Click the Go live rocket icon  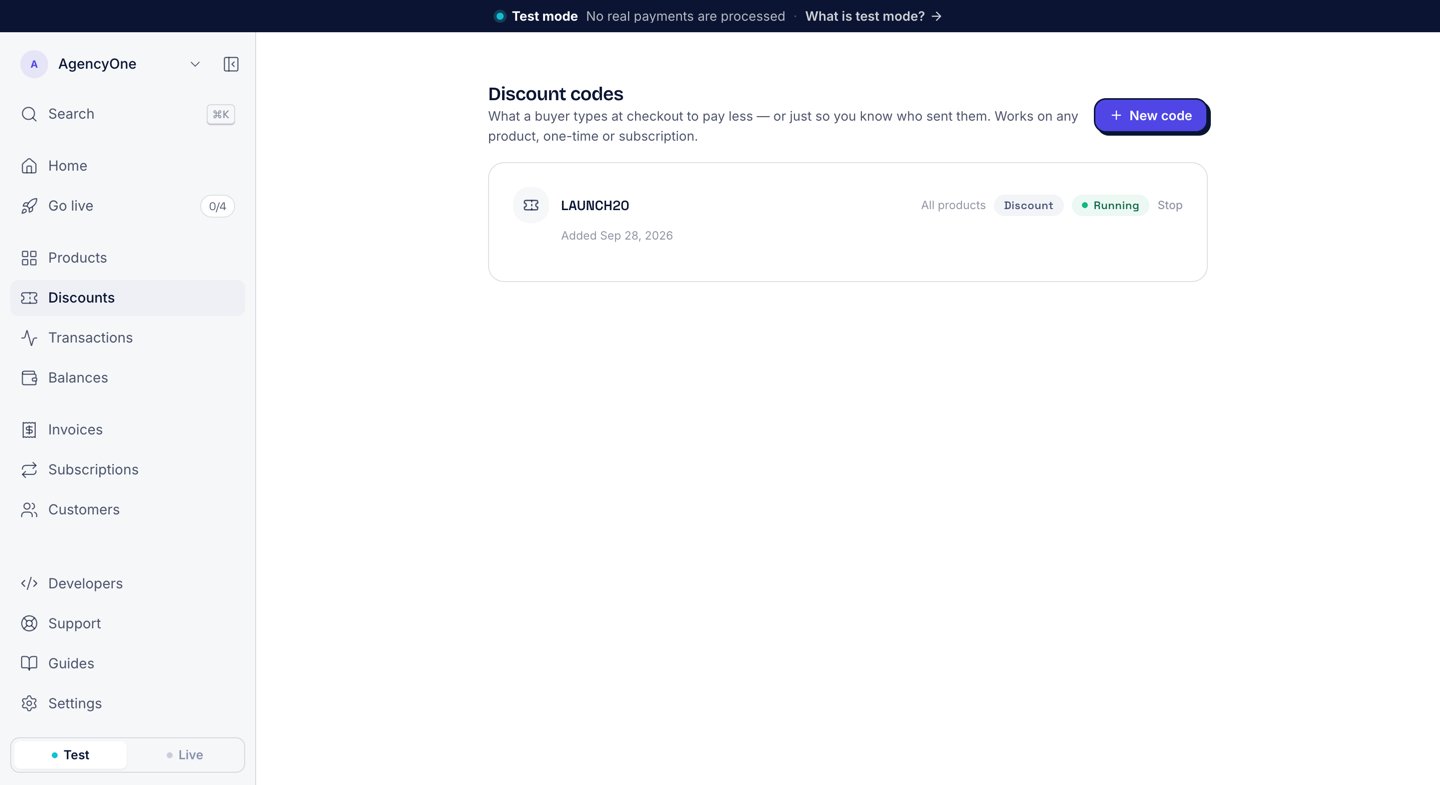(x=29, y=206)
